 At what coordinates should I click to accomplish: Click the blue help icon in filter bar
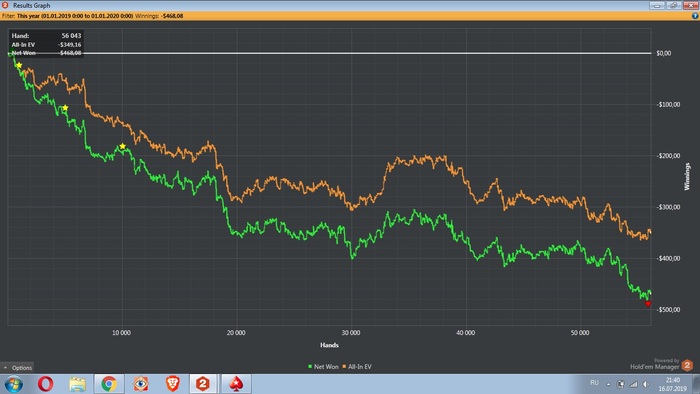(x=695, y=16)
